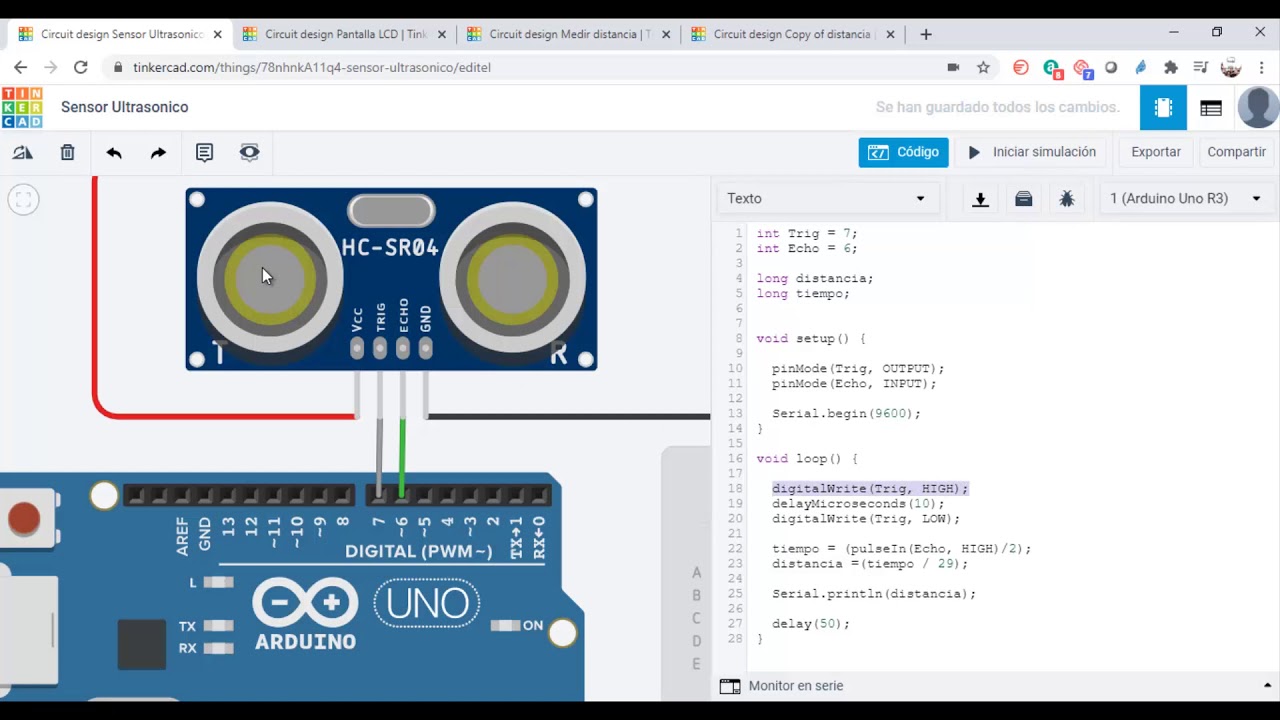Go forward in browser history
Viewport: 1280px width, 720px height.
(51, 67)
